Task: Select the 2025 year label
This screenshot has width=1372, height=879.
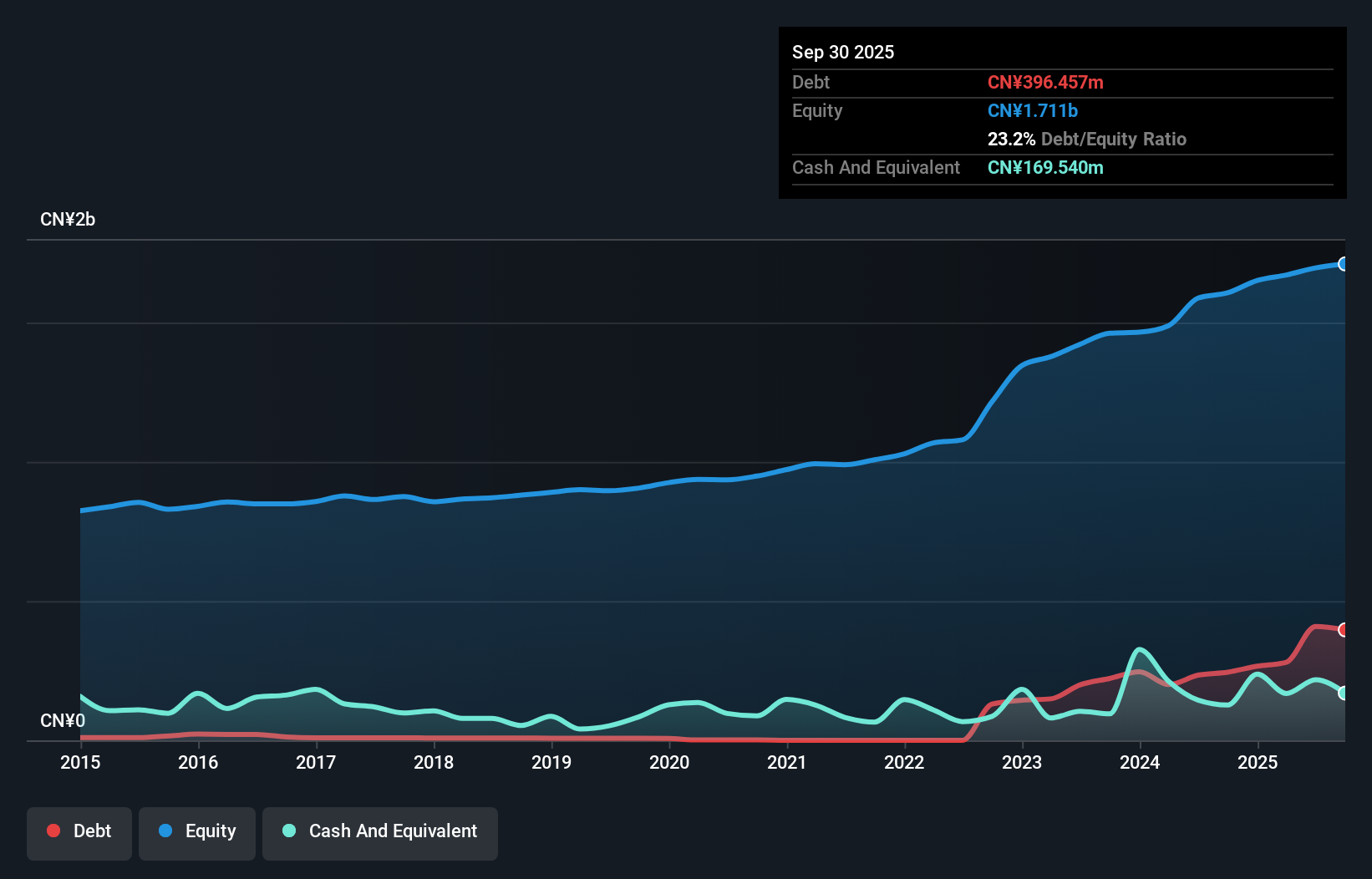Action: coord(1259,763)
